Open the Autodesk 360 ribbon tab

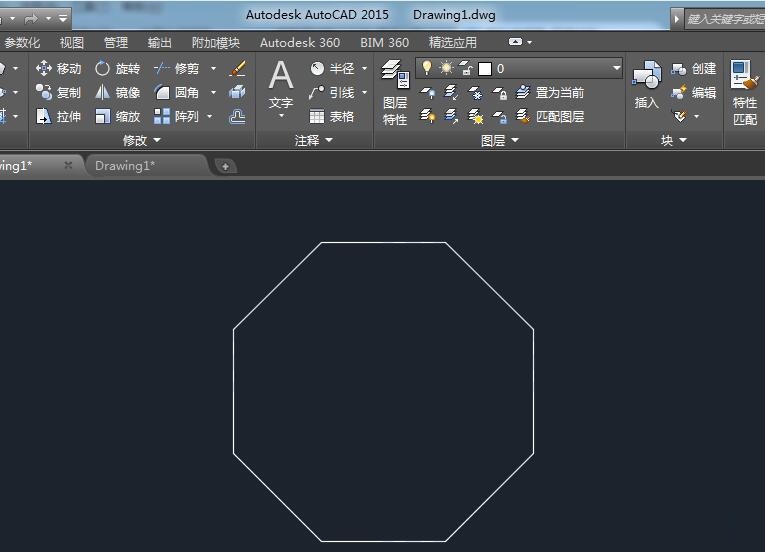[x=300, y=42]
